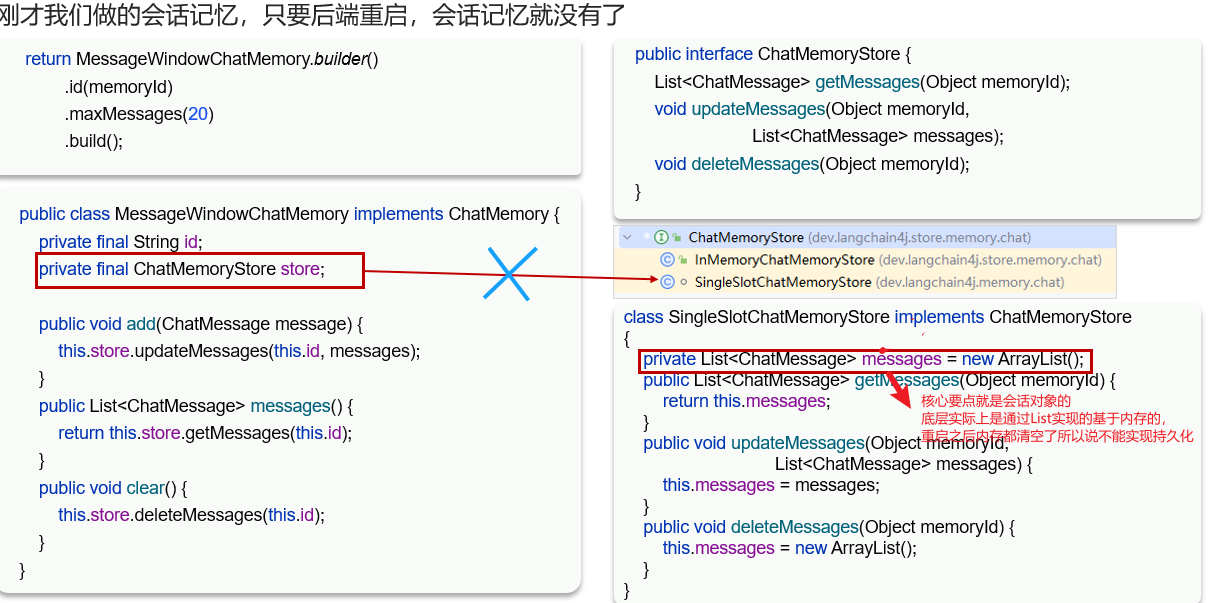Click the class icon beside InMemoryChatMemoryStore
The image size is (1212, 603).
click(x=667, y=260)
